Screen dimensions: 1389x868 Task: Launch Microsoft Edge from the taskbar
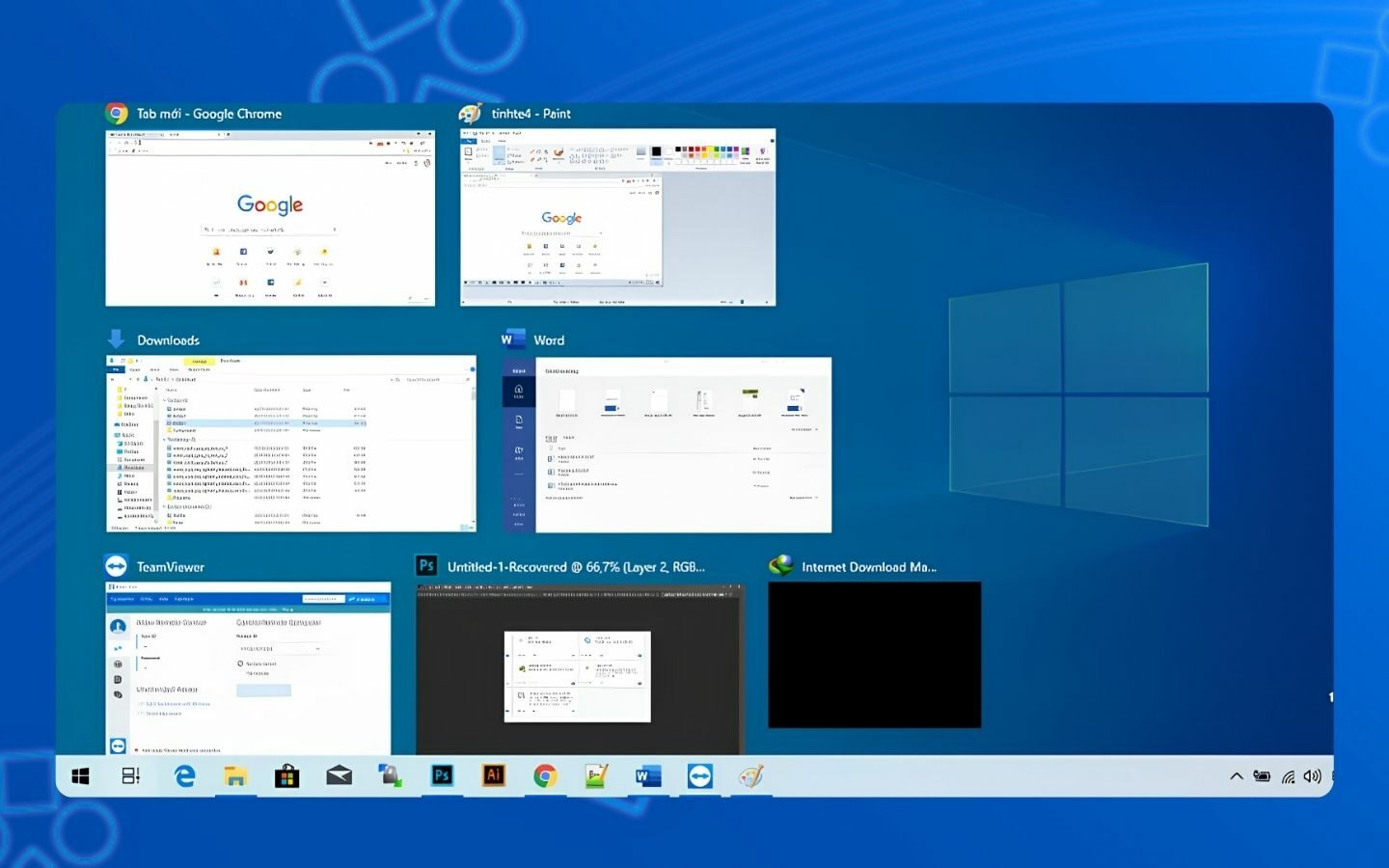tap(184, 776)
